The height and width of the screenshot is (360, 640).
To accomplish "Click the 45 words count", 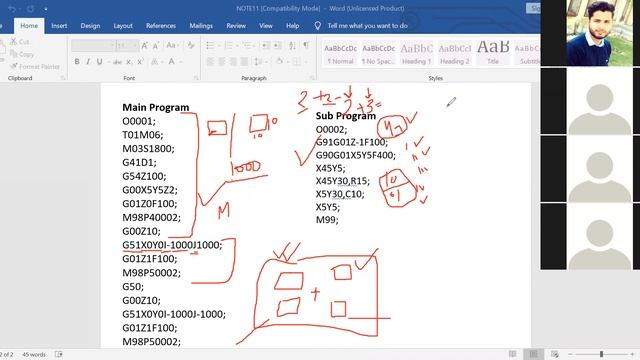I will click(x=34, y=354).
